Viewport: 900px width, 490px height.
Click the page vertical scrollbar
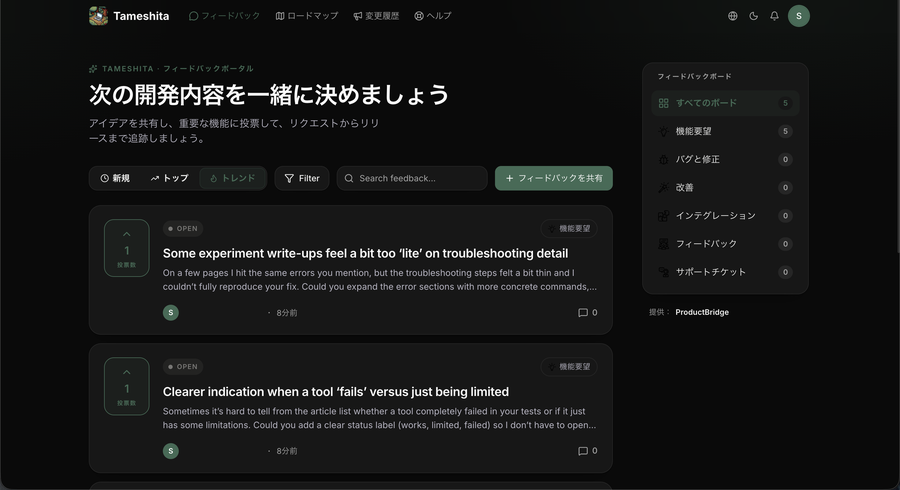point(897,126)
